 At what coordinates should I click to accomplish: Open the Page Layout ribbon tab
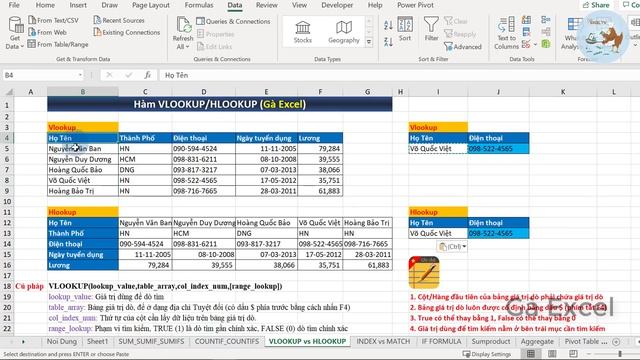[151, 5]
